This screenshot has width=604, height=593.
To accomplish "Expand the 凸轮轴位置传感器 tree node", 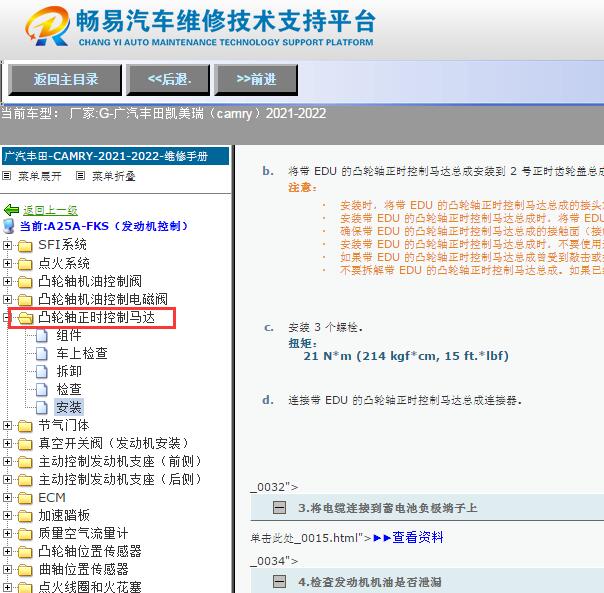I will [7, 551].
